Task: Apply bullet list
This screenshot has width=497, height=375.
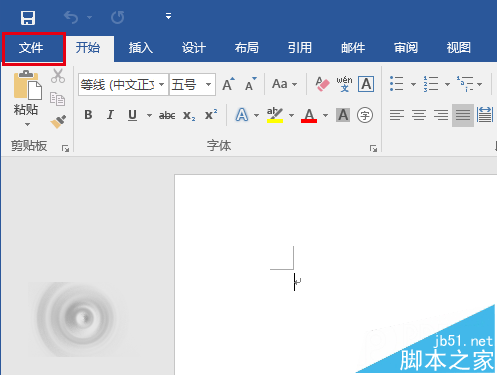Action: (x=397, y=84)
